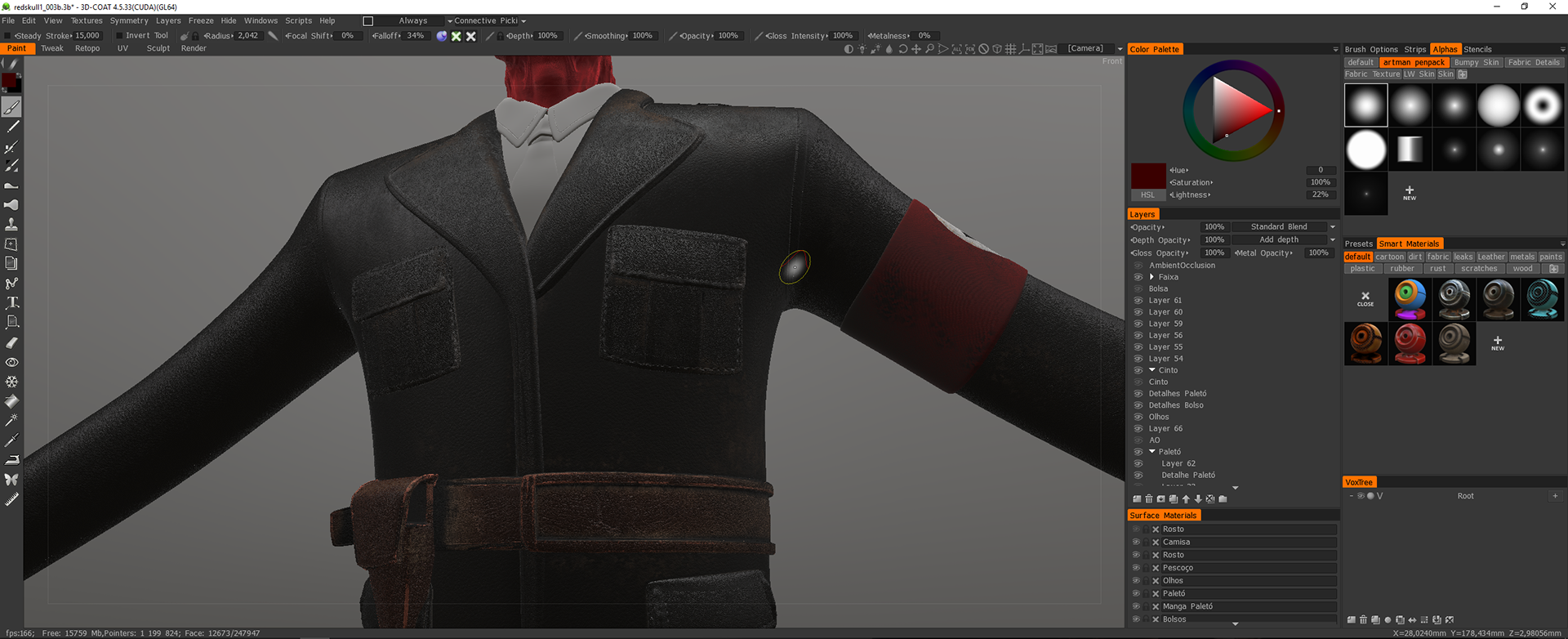Toggle the Invert Tool checkbox
The height and width of the screenshot is (639, 1568).
pos(119,36)
